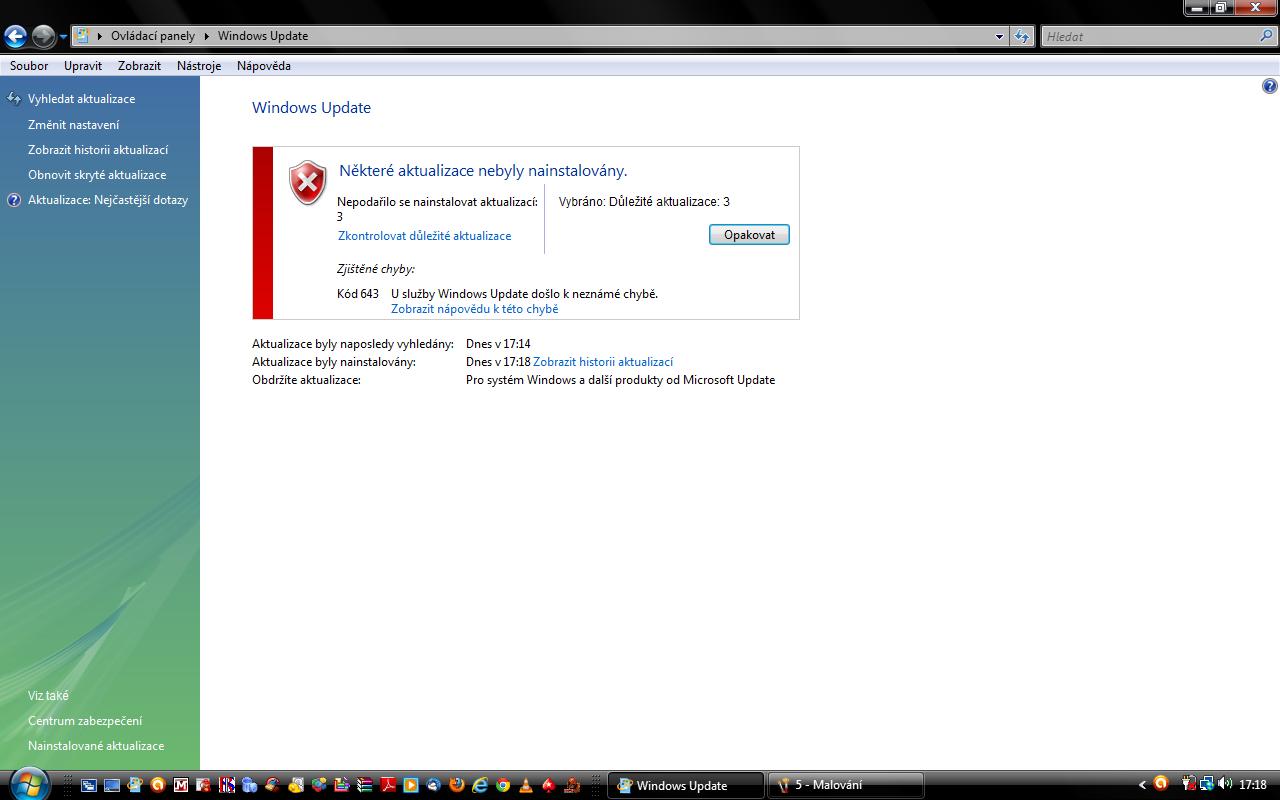Image resolution: width=1280 pixels, height=800 pixels.
Task: Click the volume speaker tray icon
Action: (x=1226, y=784)
